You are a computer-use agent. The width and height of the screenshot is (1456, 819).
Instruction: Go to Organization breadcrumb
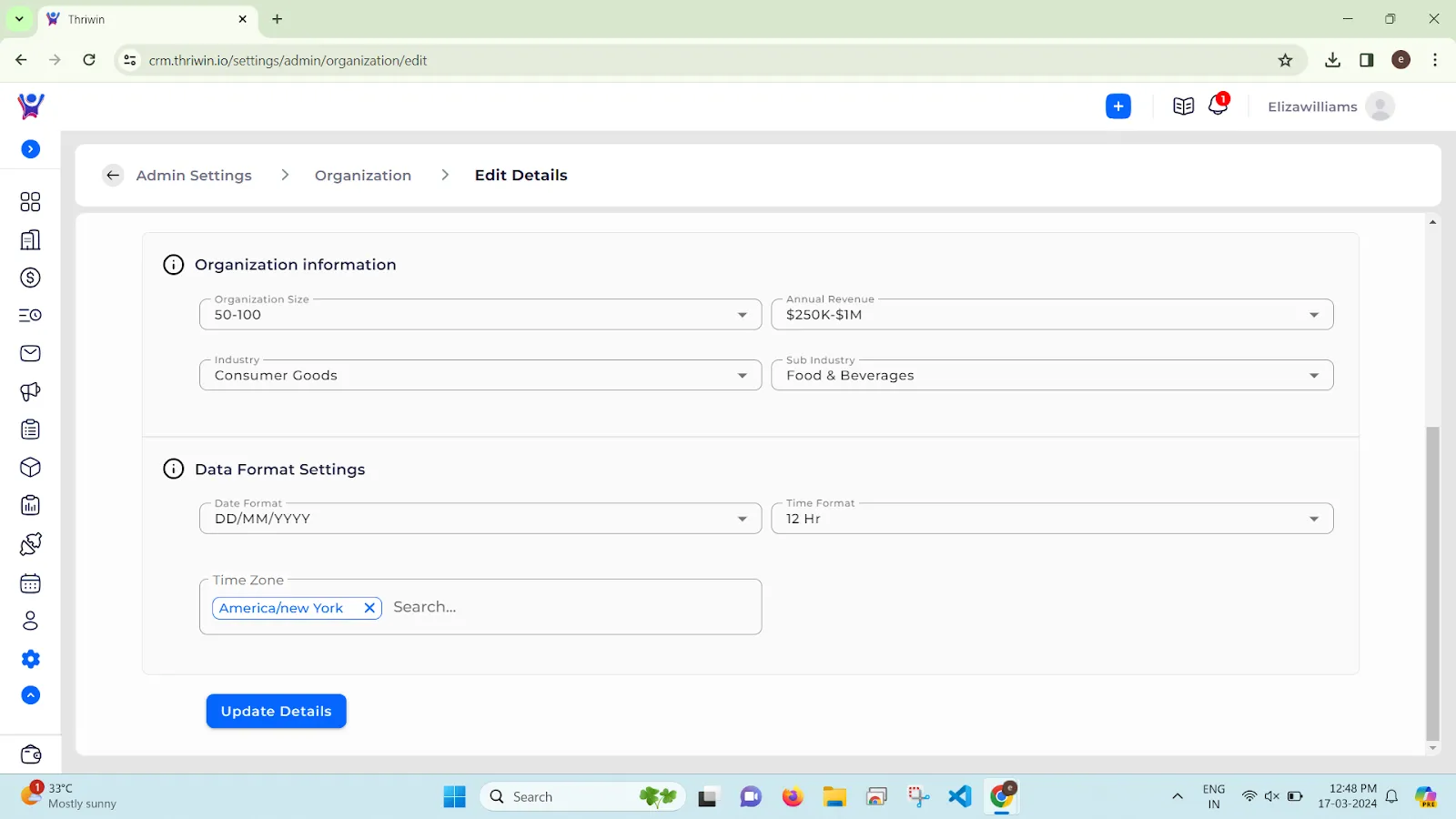363,175
